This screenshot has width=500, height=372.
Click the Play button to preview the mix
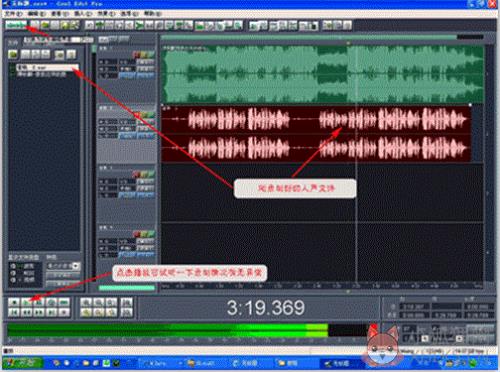pyautogui.click(x=26, y=302)
